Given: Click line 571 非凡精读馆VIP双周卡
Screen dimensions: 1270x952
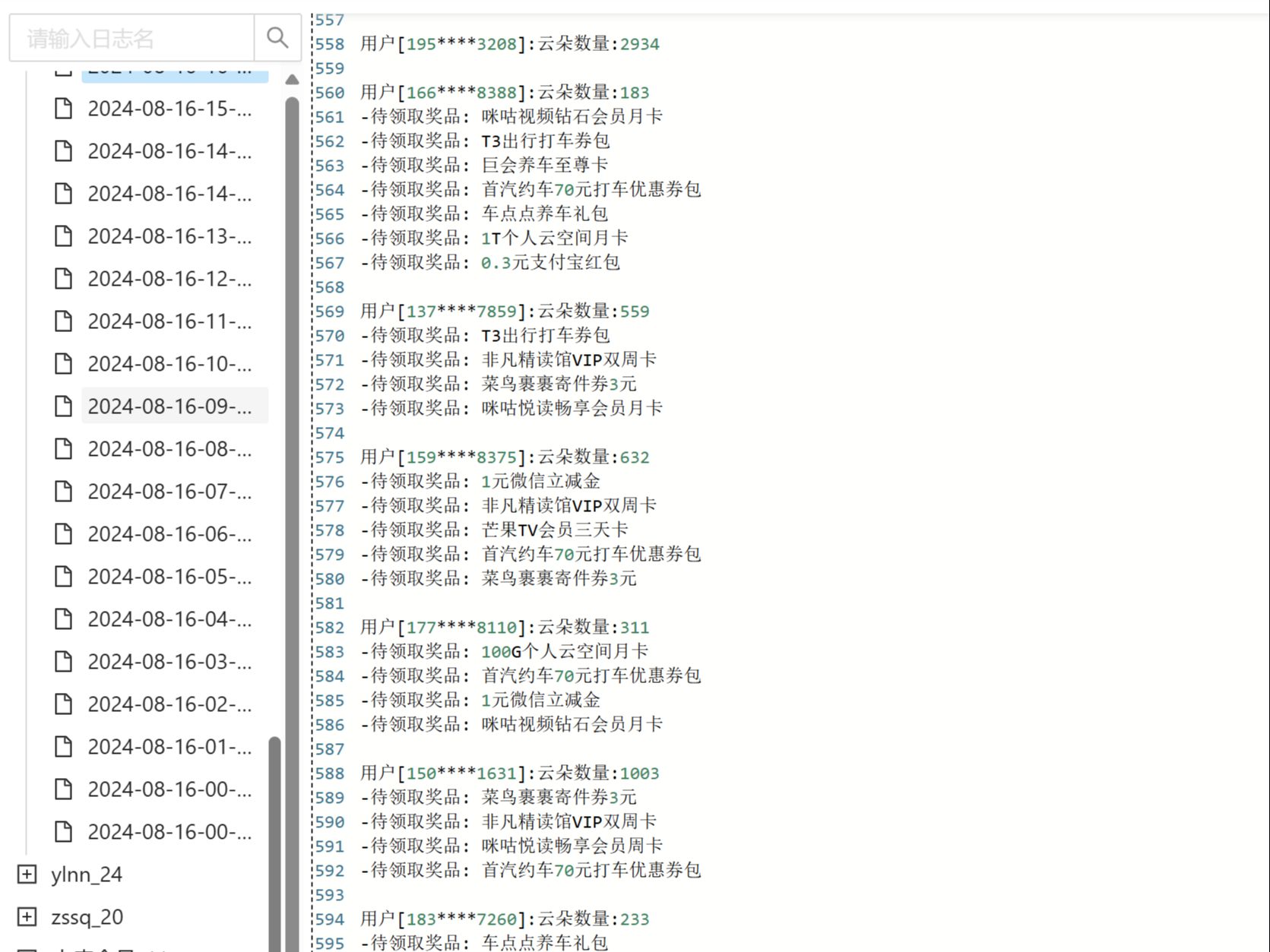Looking at the screenshot, I should coord(508,360).
